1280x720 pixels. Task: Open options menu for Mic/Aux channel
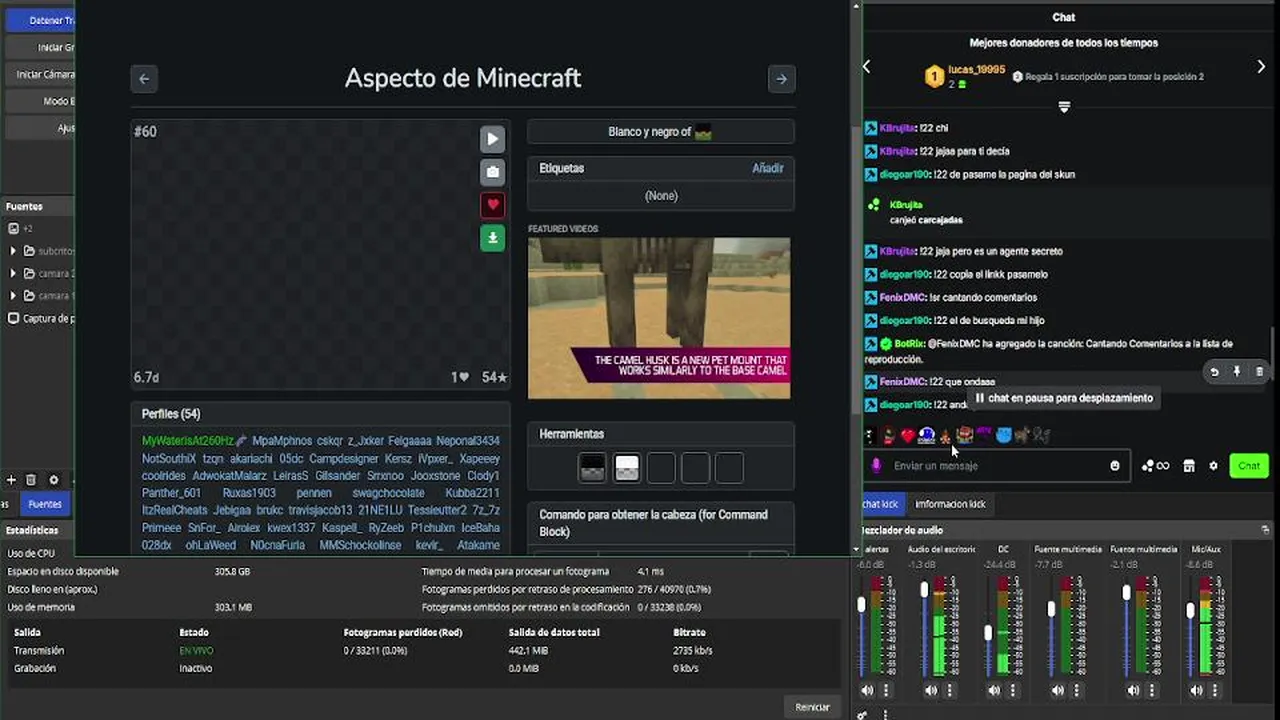pos(1213,690)
